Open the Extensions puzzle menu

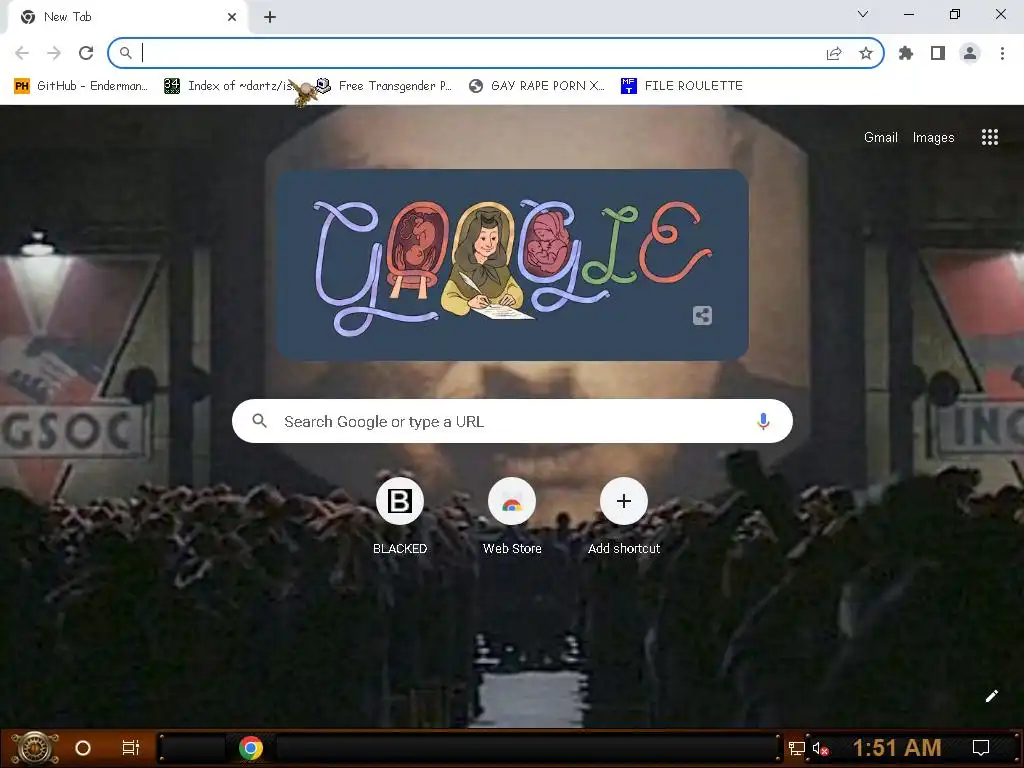(x=906, y=54)
